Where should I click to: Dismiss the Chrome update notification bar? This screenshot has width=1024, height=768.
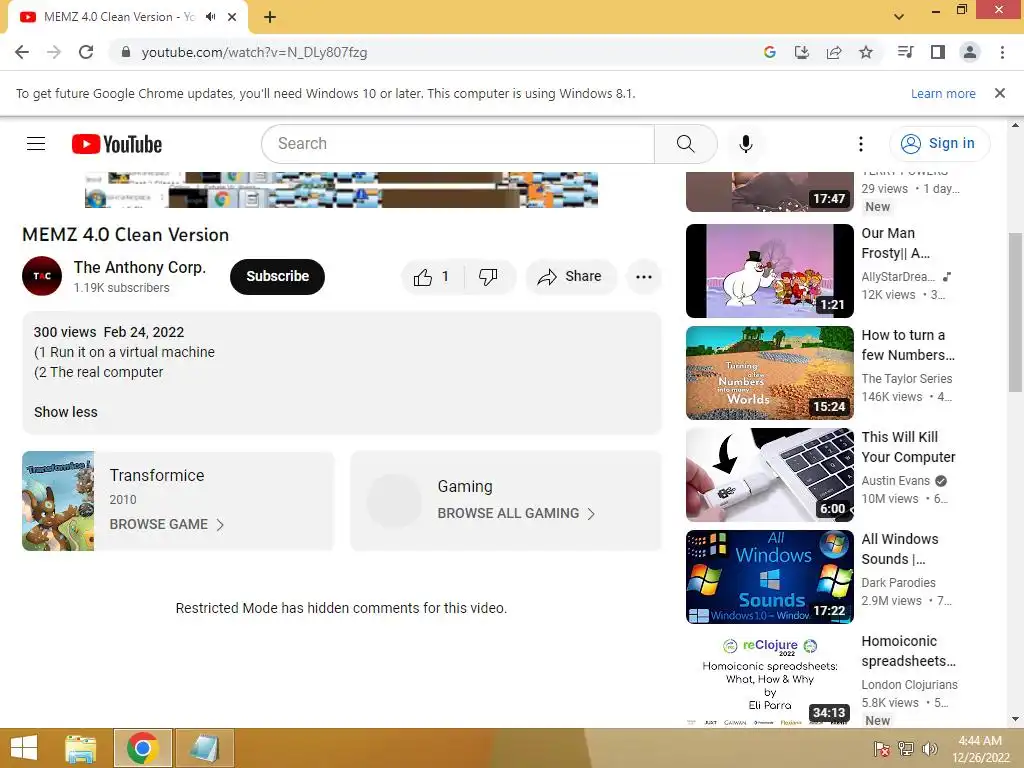click(1000, 93)
